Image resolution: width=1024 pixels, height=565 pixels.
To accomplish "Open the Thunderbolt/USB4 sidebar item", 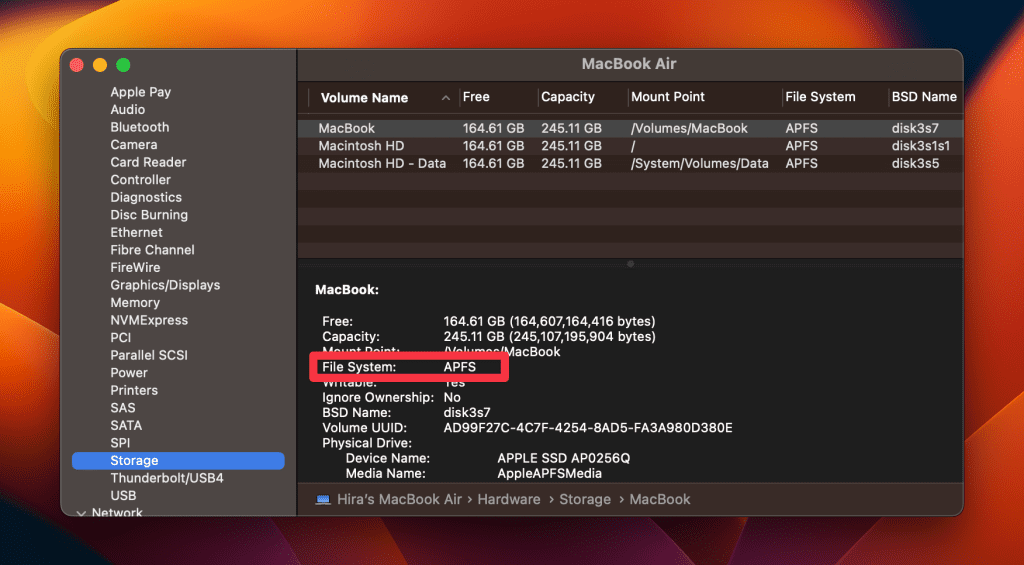I will point(166,478).
